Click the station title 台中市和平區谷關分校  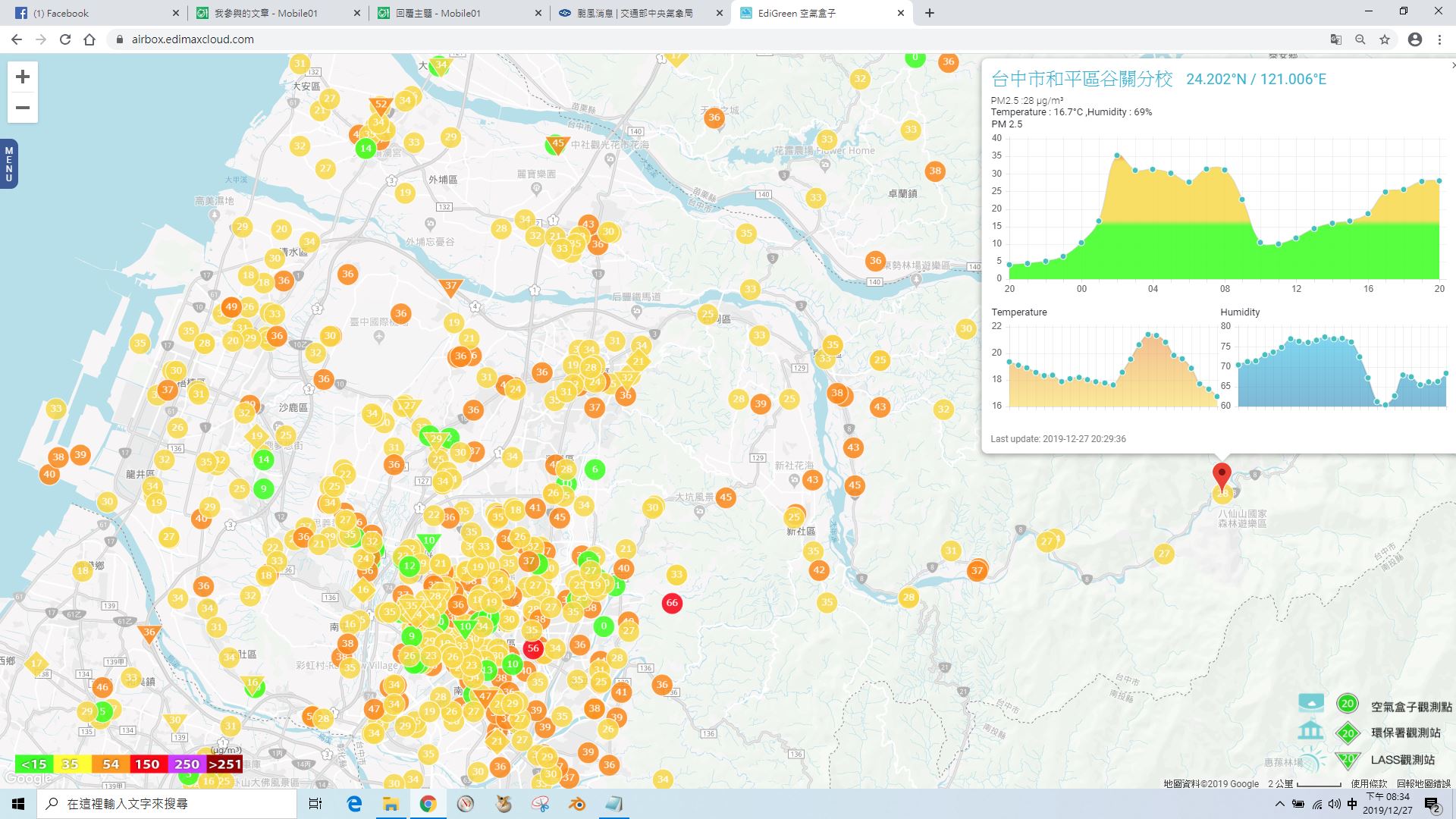1082,79
